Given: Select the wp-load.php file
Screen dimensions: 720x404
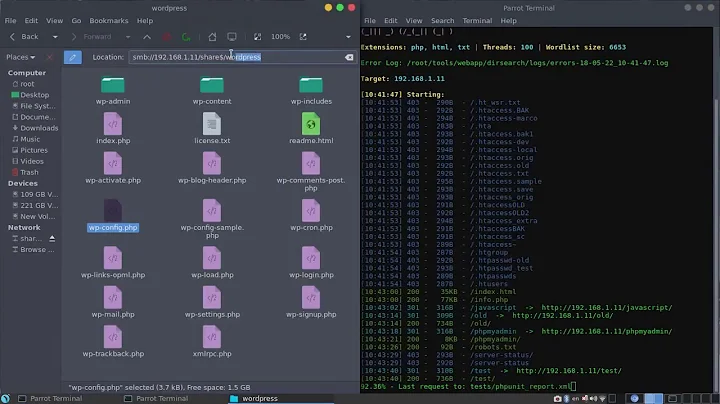Looking at the screenshot, I should 212,263.
